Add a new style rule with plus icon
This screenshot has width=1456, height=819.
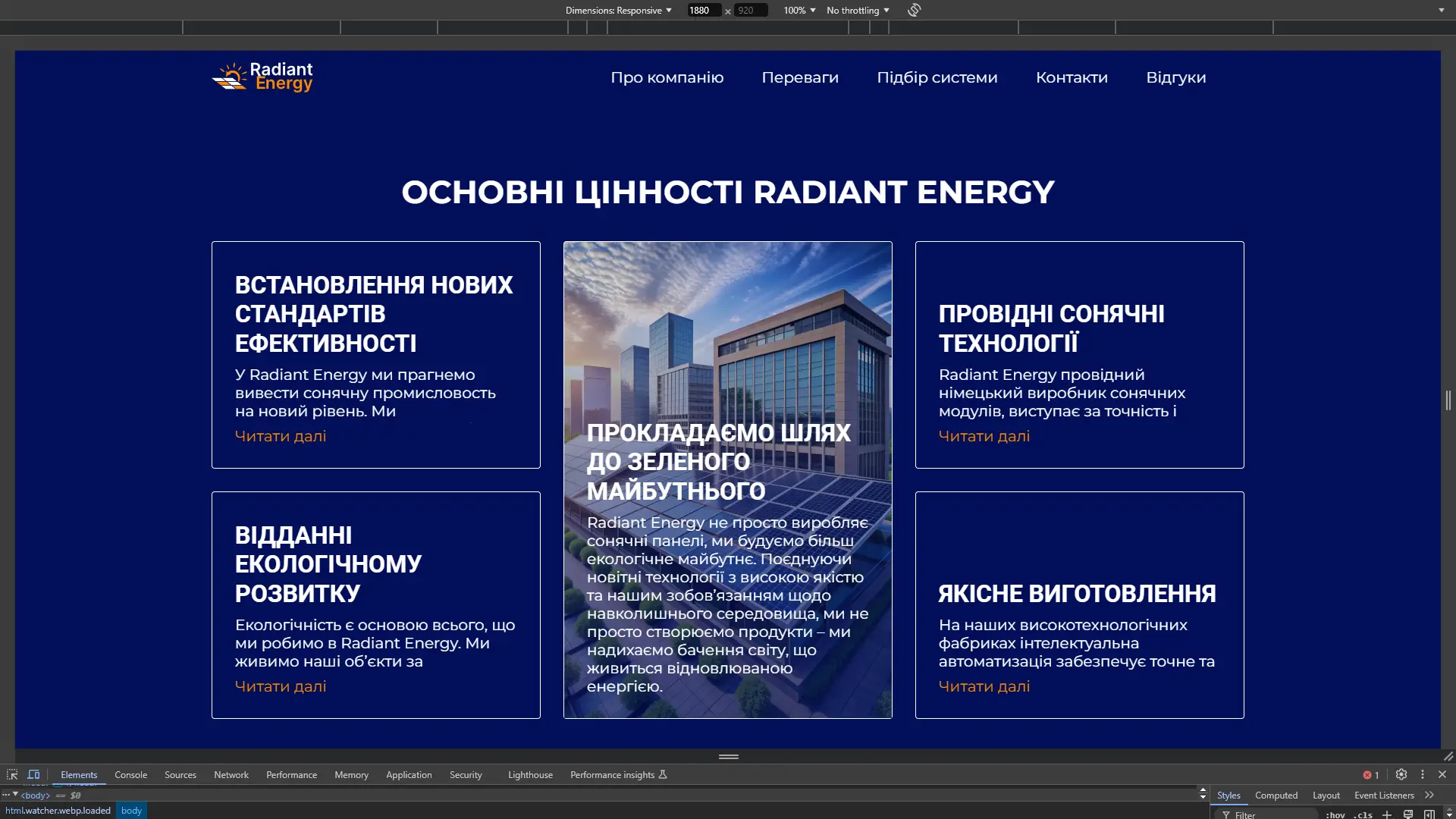(1387, 814)
